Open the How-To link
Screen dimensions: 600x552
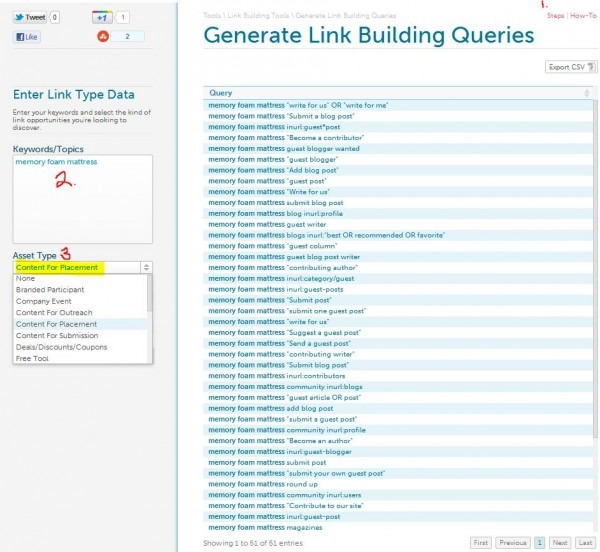point(583,16)
